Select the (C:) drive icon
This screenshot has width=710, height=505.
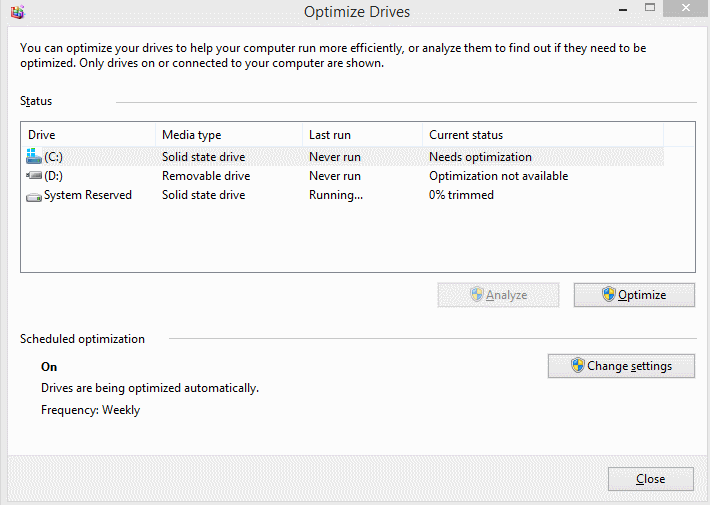(34, 156)
